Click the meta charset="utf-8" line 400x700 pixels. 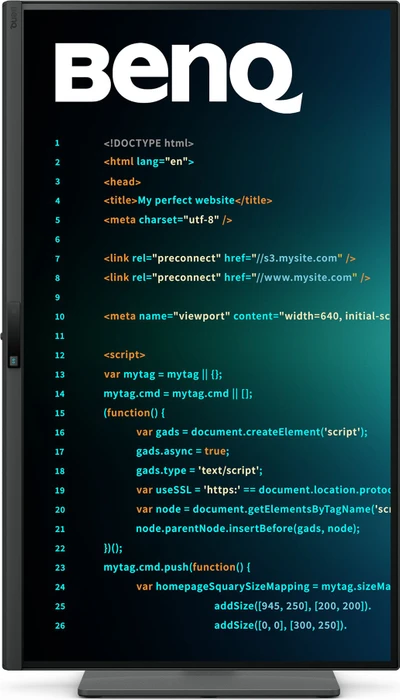point(168,220)
